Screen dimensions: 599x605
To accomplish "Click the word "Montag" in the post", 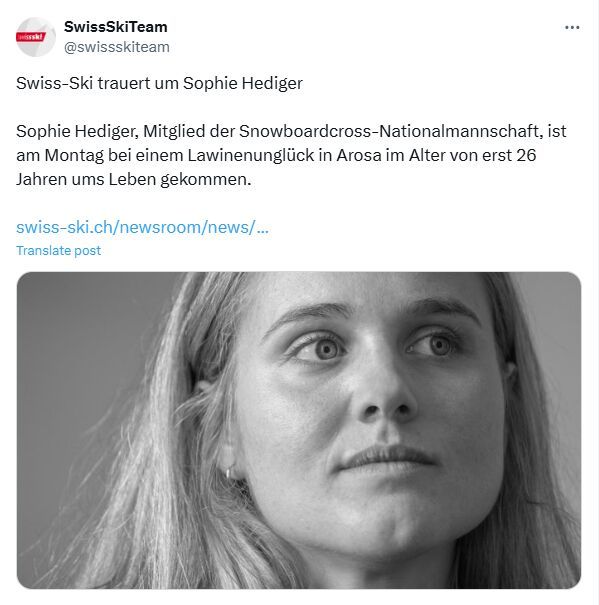I will click(x=74, y=156).
